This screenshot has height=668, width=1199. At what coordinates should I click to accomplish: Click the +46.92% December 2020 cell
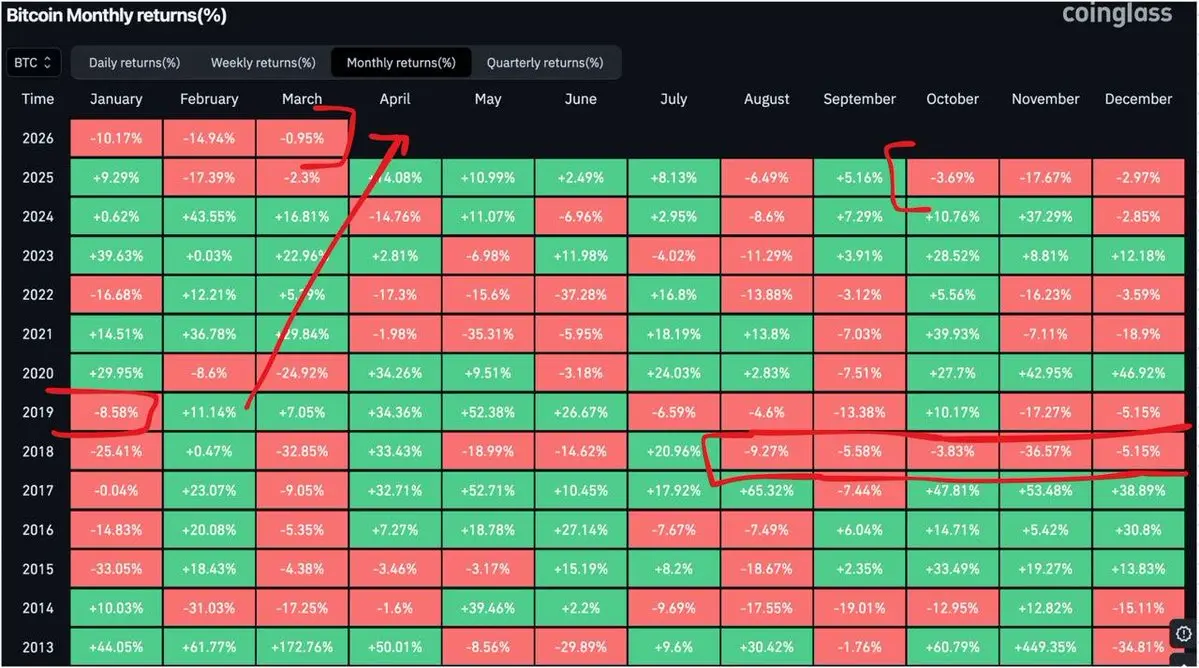[1138, 373]
